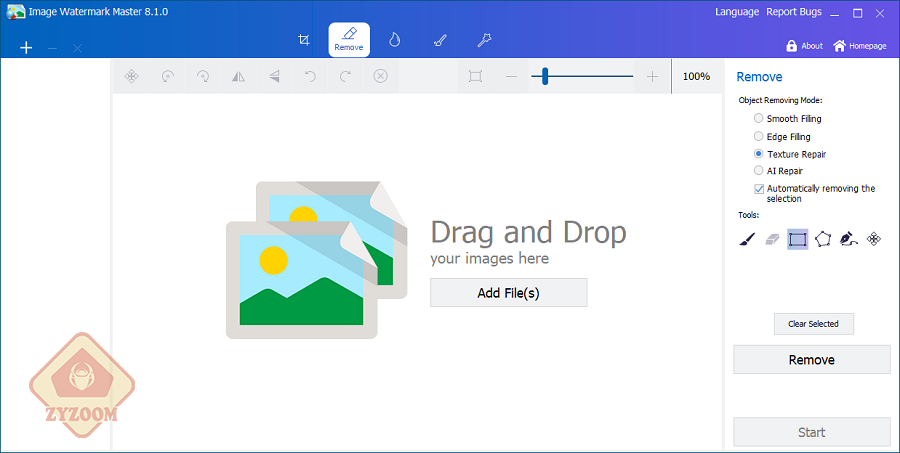The width and height of the screenshot is (900, 453).
Task: Click the X clear-files icon in header
Action: (77, 48)
